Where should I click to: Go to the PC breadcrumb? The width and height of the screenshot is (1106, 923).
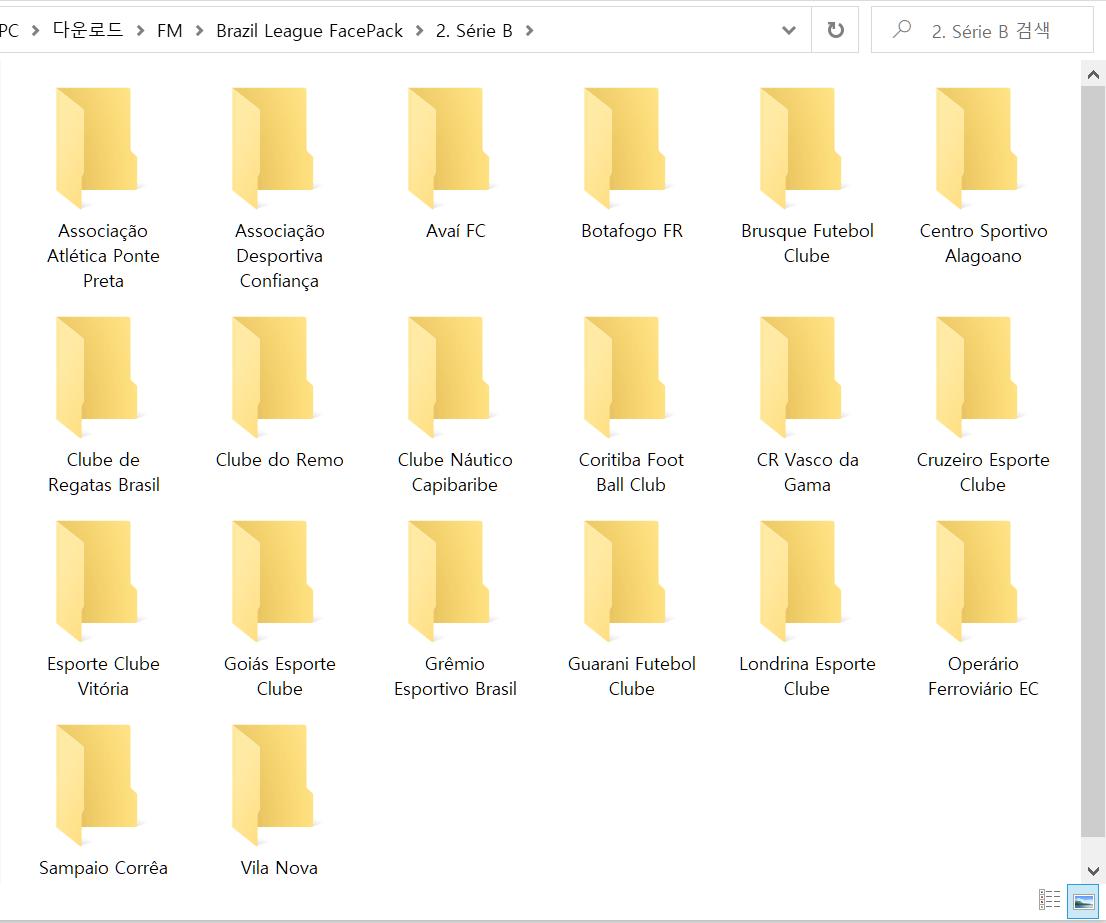(9, 31)
